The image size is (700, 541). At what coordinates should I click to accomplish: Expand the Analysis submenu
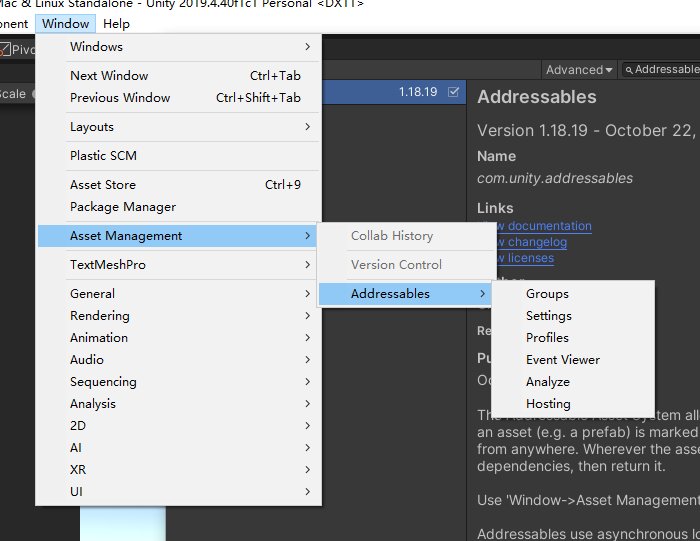click(x=179, y=404)
